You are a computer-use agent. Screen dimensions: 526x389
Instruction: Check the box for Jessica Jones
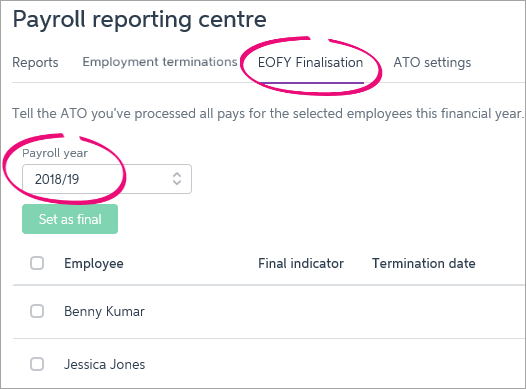coord(37,364)
